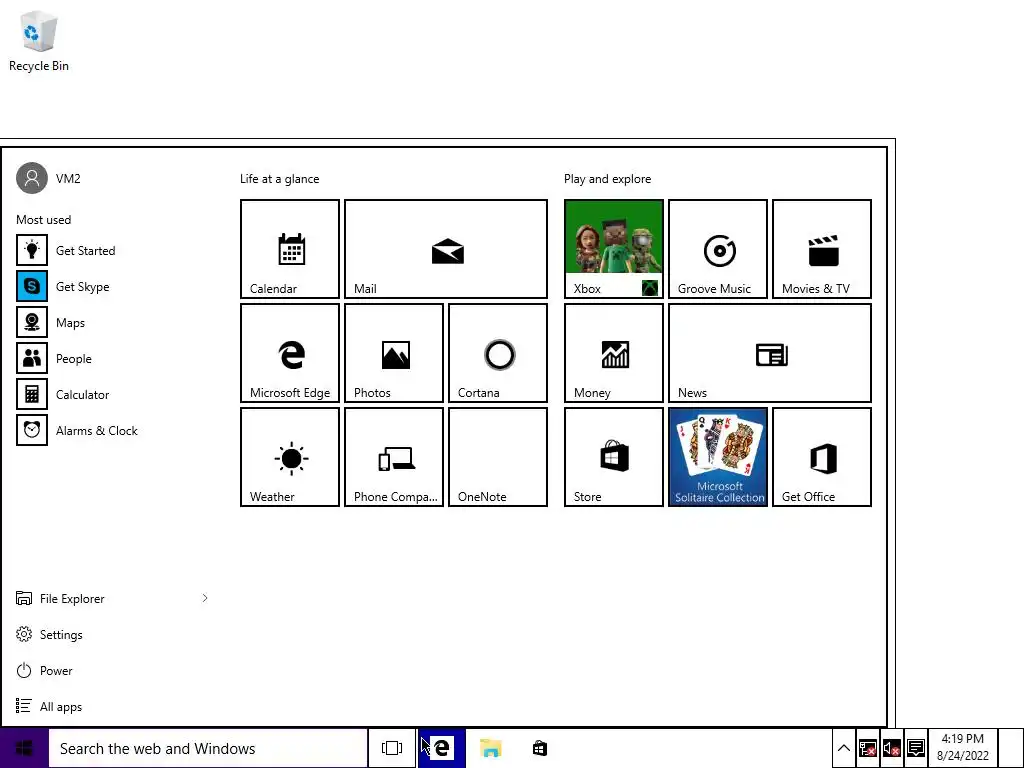This screenshot has height=768, width=1024.
Task: Open Store from the taskbar
Action: coord(539,748)
